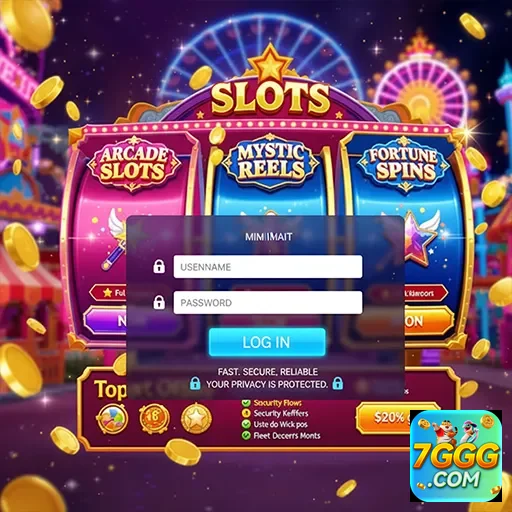Click the lock icon beside the password field
Viewport: 512px width, 512px height.
159,302
